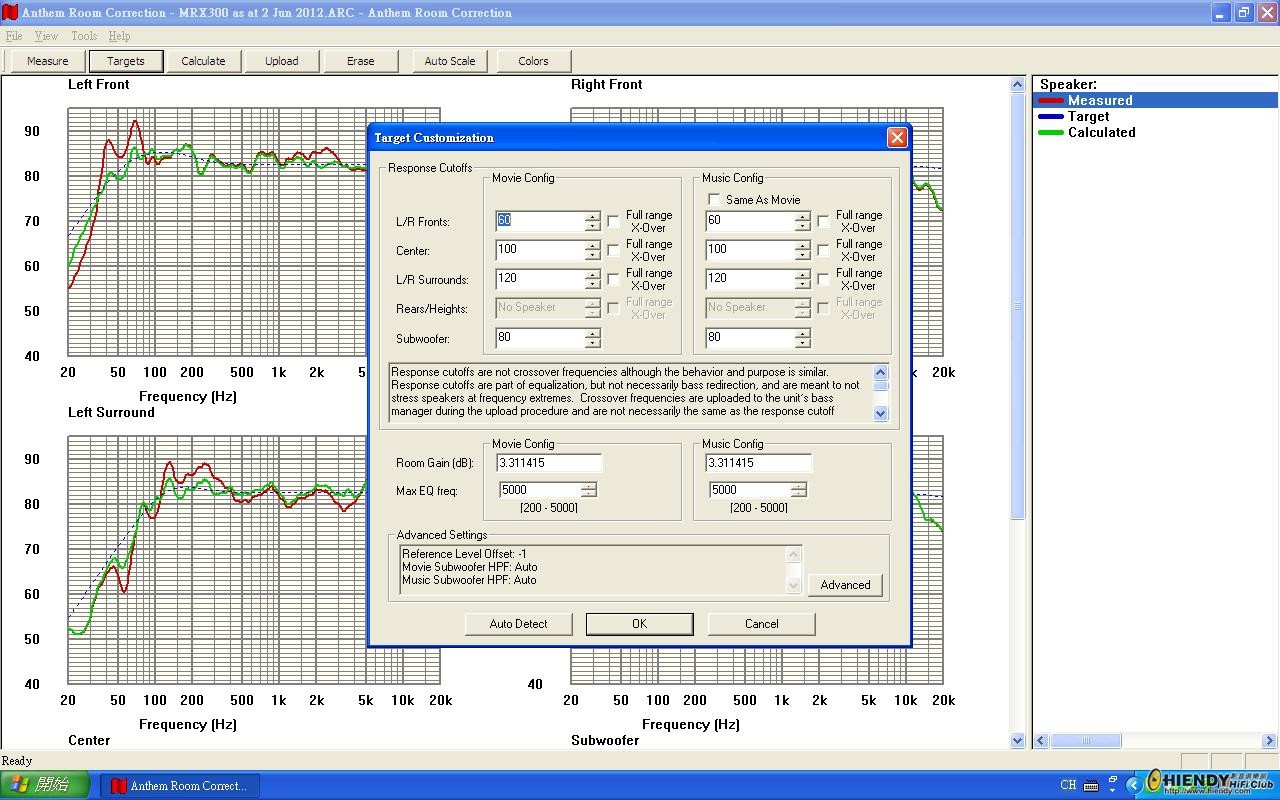
Task: Close the Target Customization dialog with X
Action: pyautogui.click(x=897, y=137)
